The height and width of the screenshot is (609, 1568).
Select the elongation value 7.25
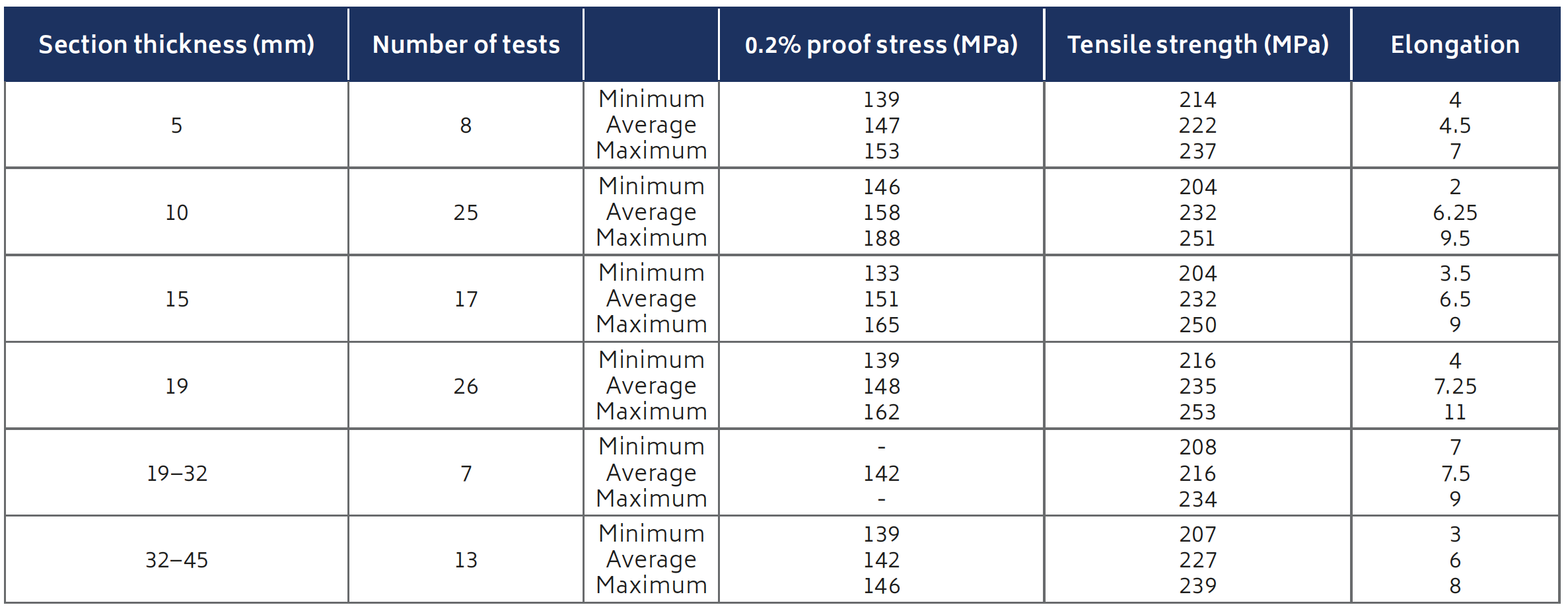tap(1455, 386)
